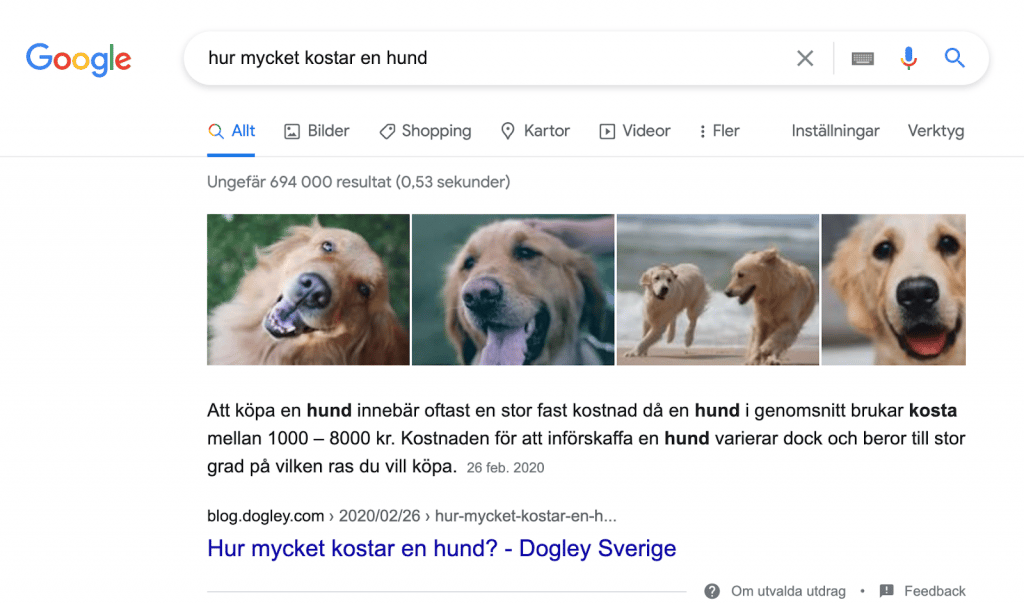
Task: Click the Feedback flag icon
Action: [886, 591]
